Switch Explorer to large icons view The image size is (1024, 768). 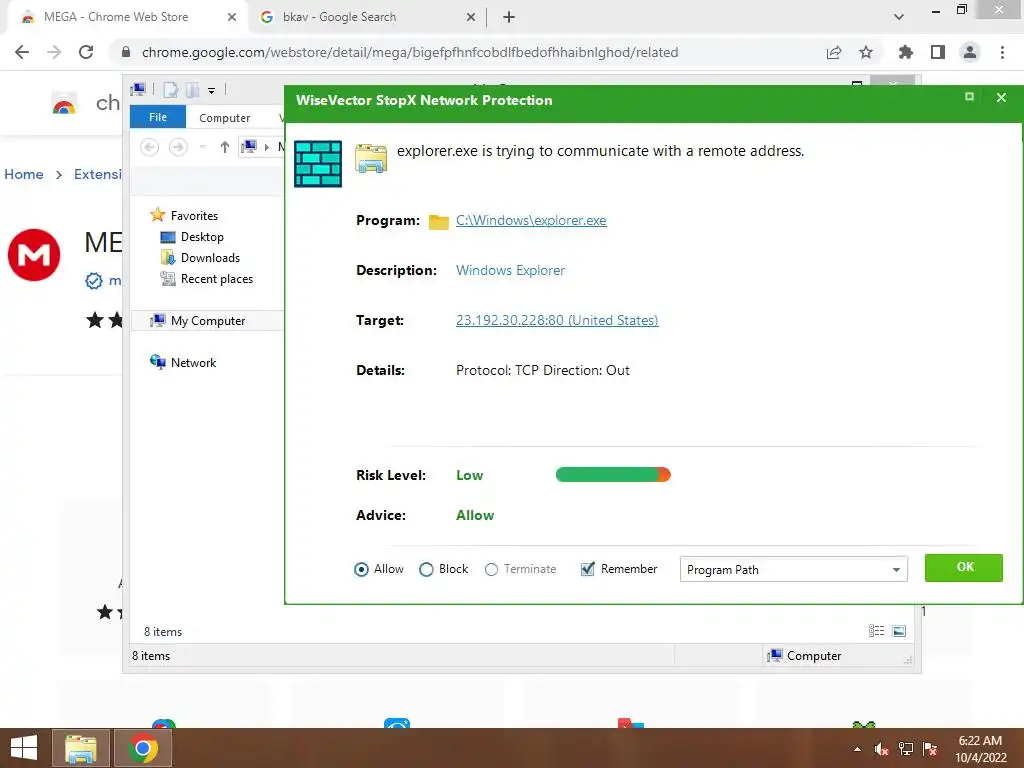click(899, 631)
